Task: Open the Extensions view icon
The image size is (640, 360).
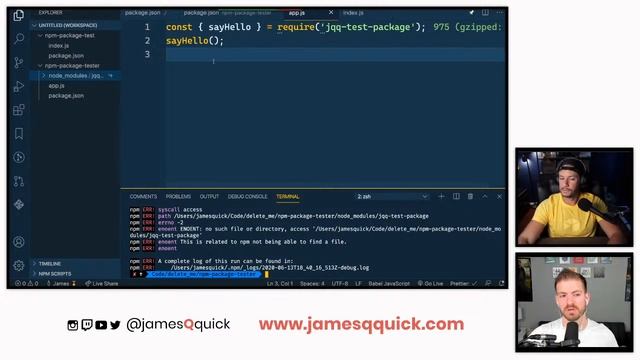Action: pos(18,110)
